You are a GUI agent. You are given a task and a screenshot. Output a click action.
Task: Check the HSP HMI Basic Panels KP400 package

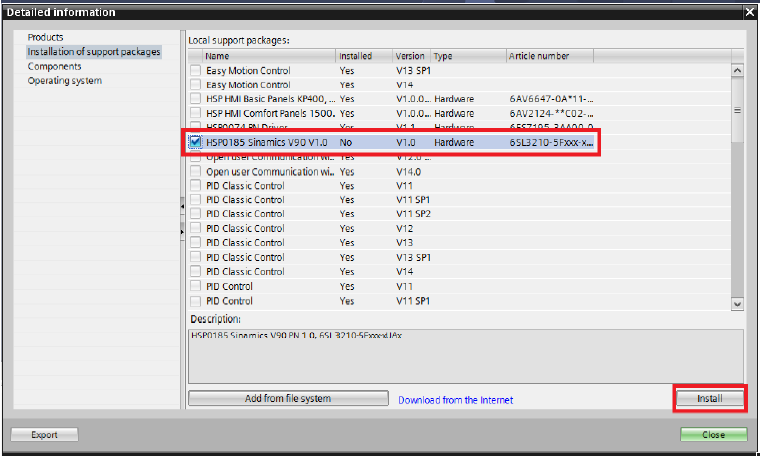196,100
